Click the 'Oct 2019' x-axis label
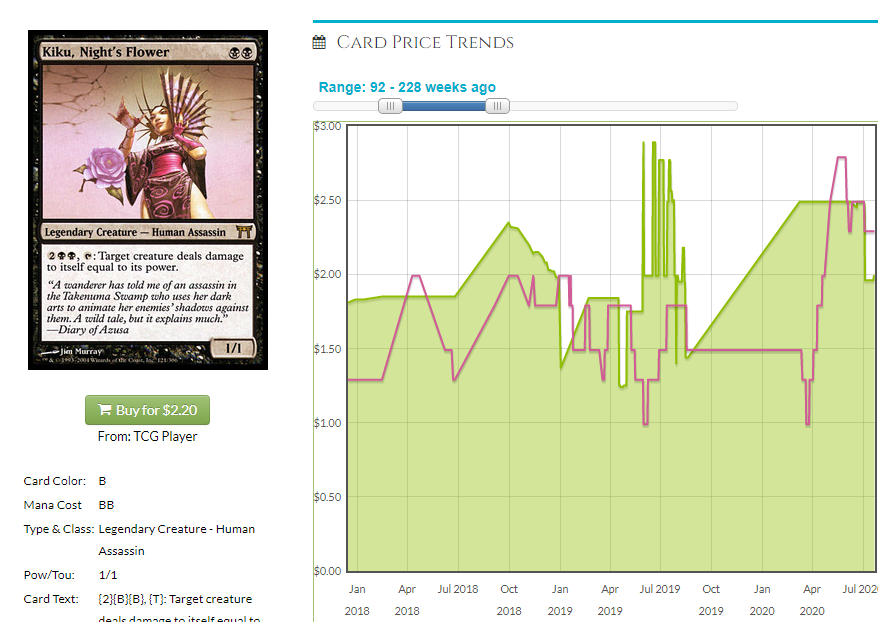Screen dimensions: 878x622 click(711, 600)
